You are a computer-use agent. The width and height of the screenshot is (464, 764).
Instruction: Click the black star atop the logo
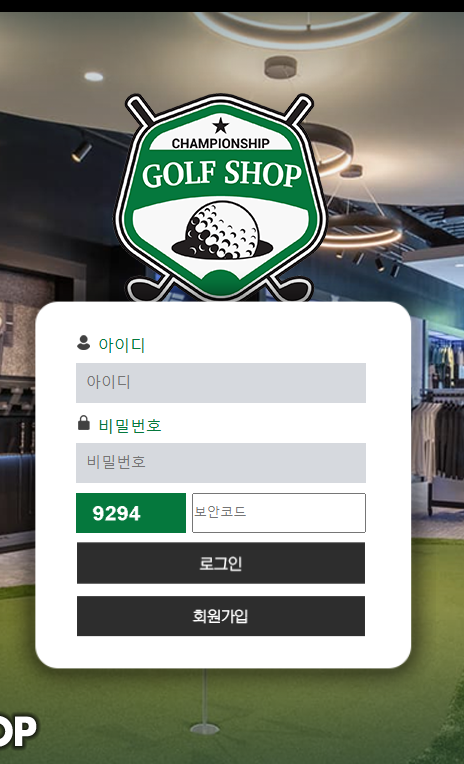coord(221,126)
